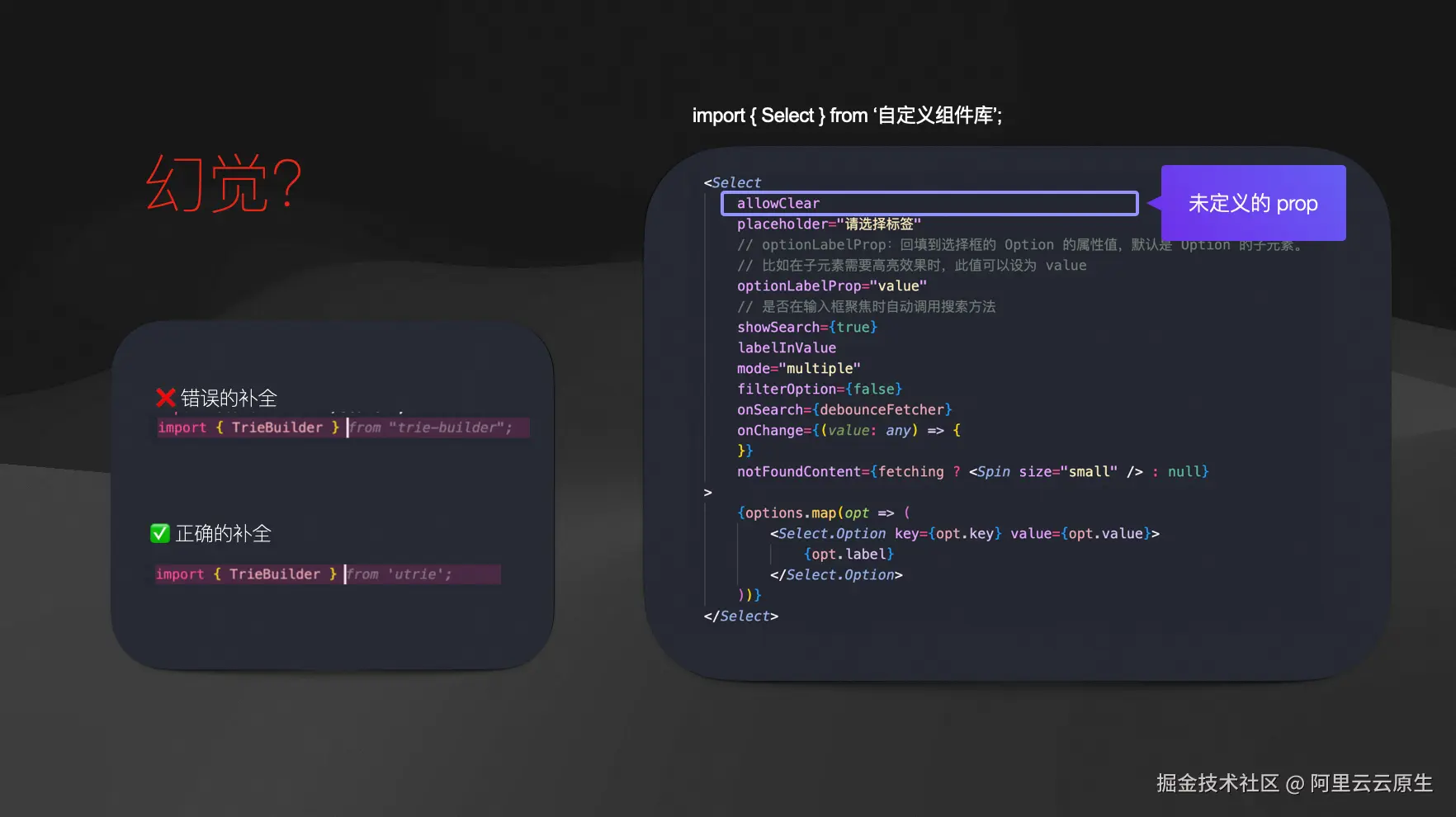Viewport: 1456px width, 817px height.
Task: Click the closing </Select.Option> line
Action: (x=836, y=574)
